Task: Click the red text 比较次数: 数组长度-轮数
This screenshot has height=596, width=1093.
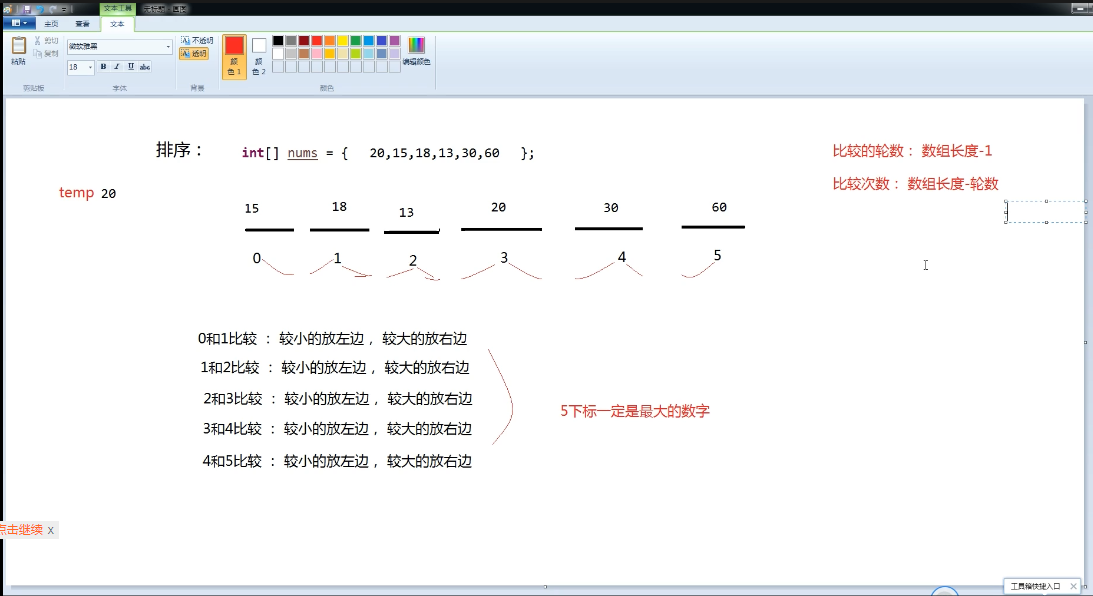Action: 915,184
